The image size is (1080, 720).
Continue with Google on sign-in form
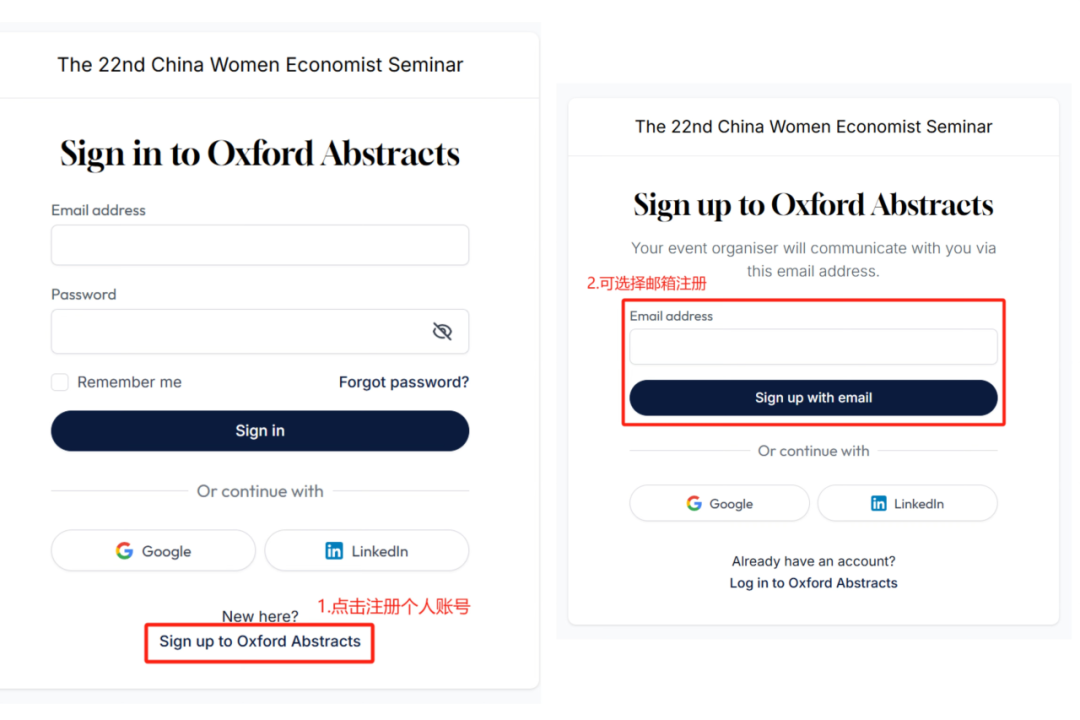coord(154,551)
